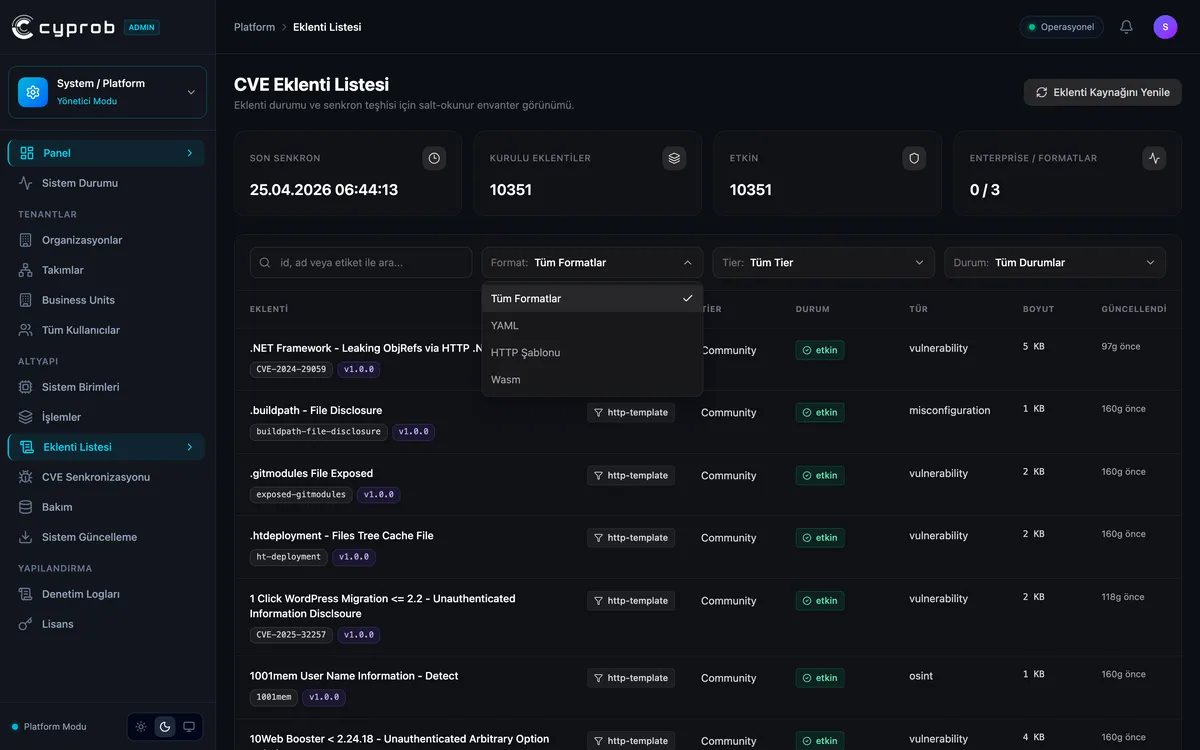The height and width of the screenshot is (750, 1200).
Task: Open Sistem Birimleri in sidebar
Action: (107, 387)
